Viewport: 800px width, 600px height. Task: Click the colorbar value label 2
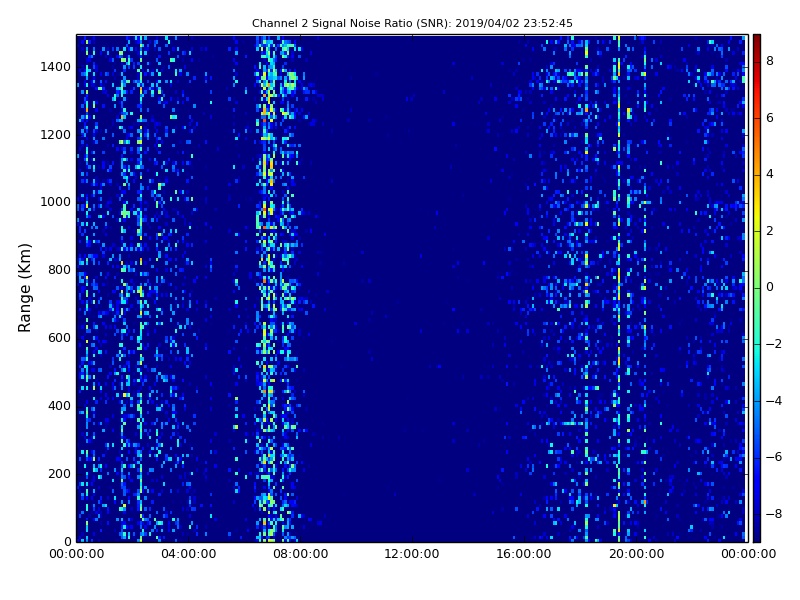coord(770,231)
